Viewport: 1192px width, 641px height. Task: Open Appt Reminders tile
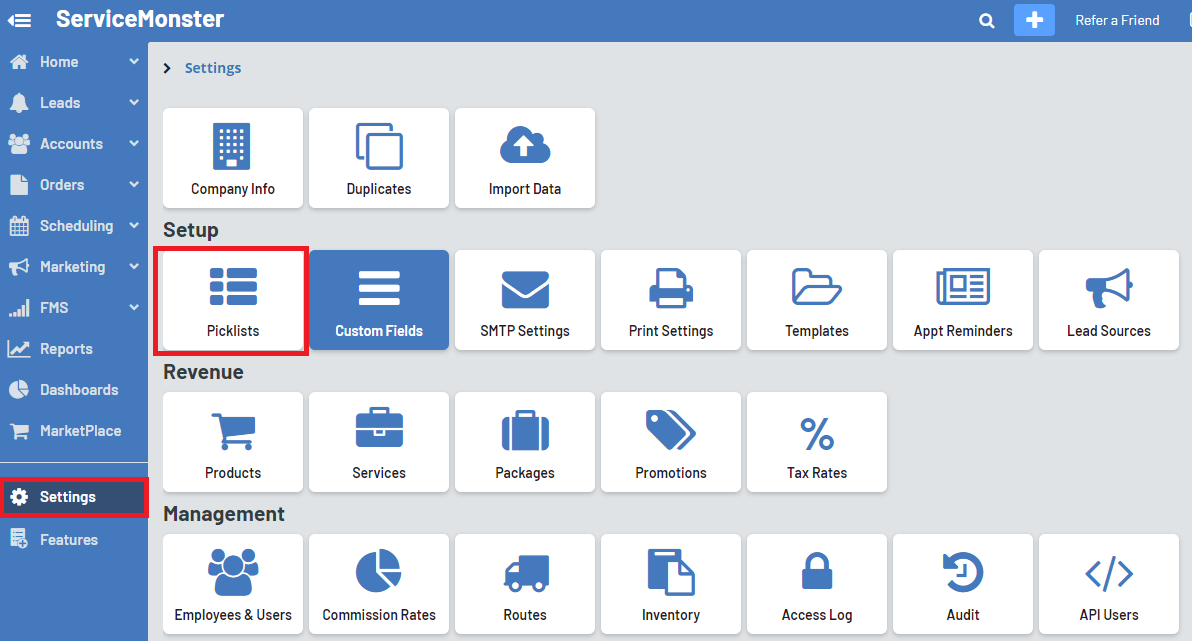(963, 300)
